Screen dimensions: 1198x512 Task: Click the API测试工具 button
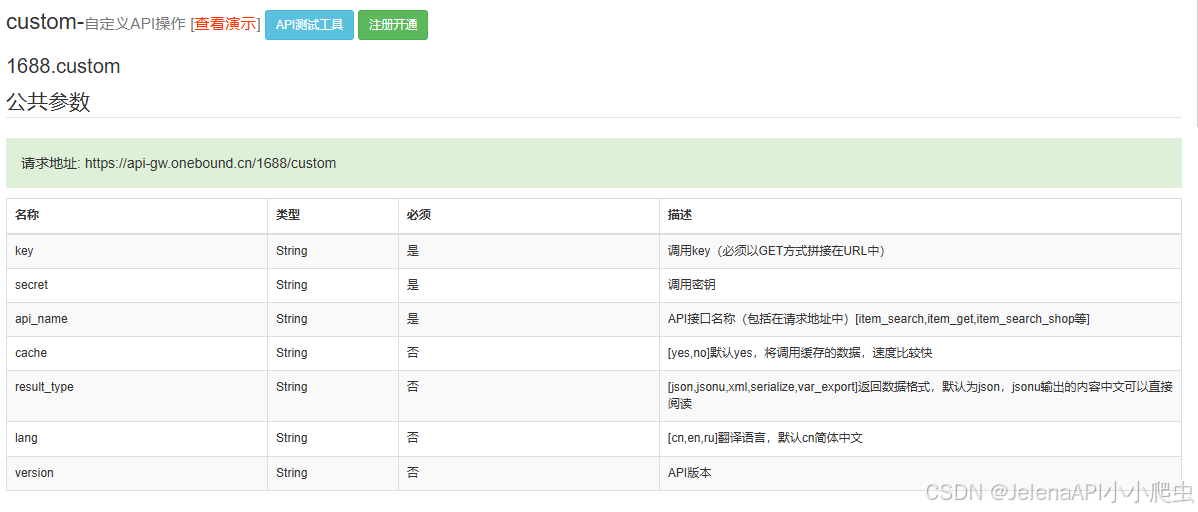click(x=309, y=24)
